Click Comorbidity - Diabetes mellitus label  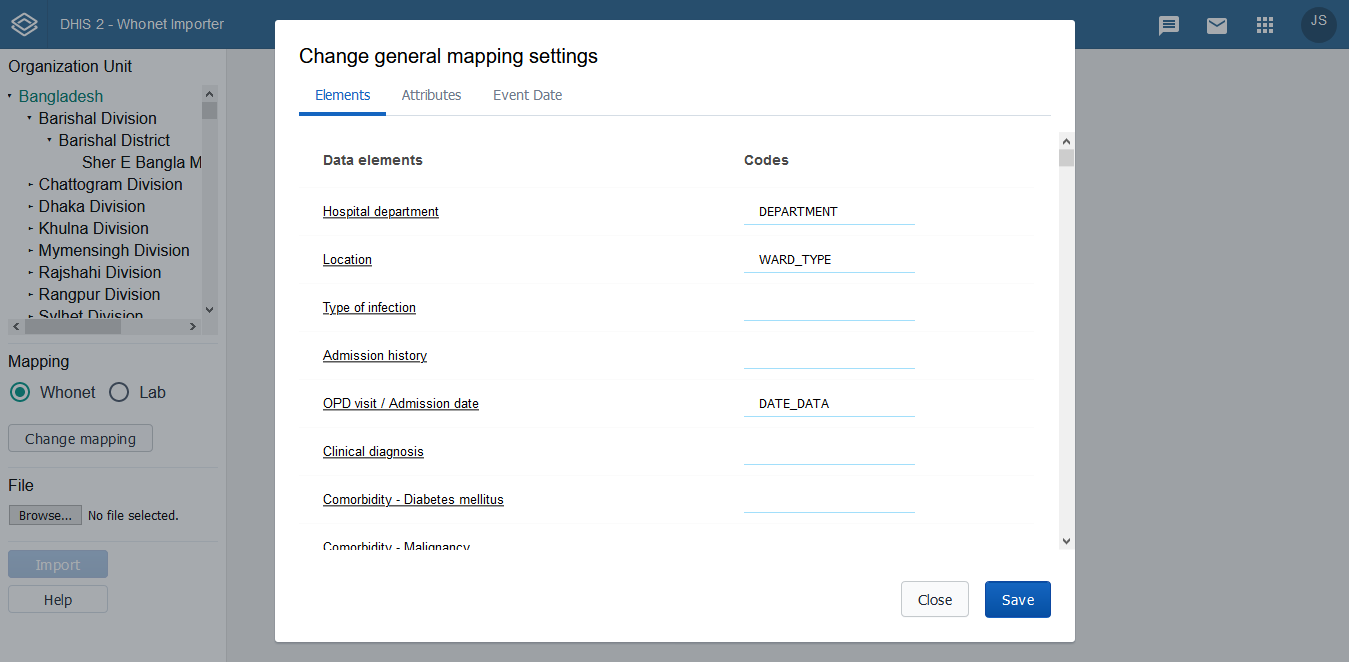coord(413,500)
